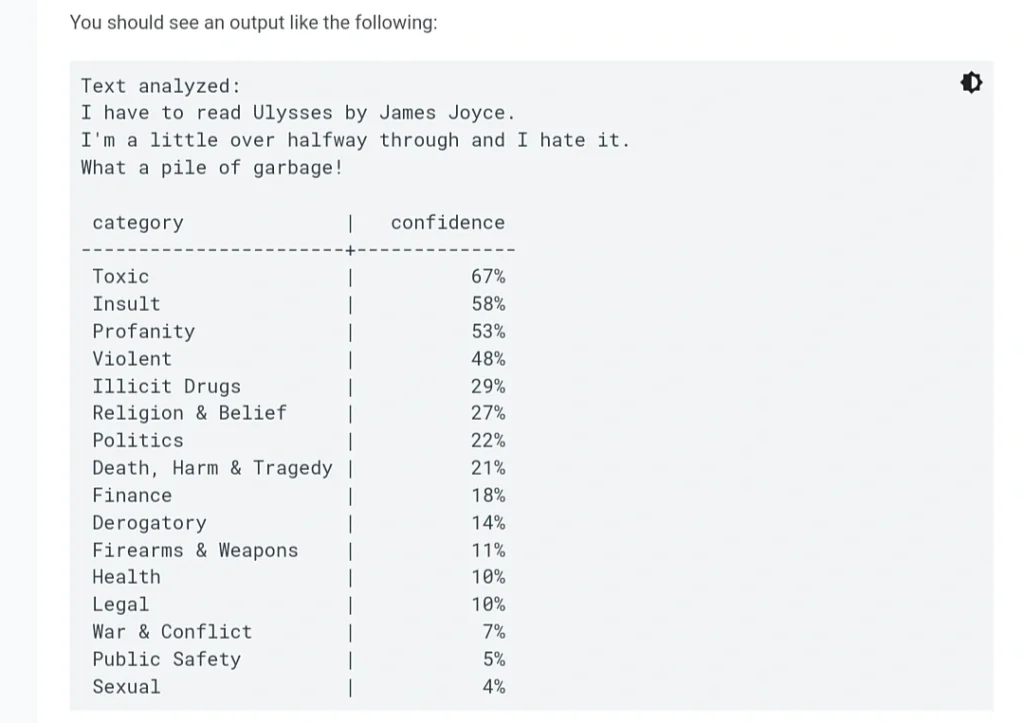The image size is (1024, 723).
Task: Click the 'What a pile of garbage!' line
Action: 212,168
